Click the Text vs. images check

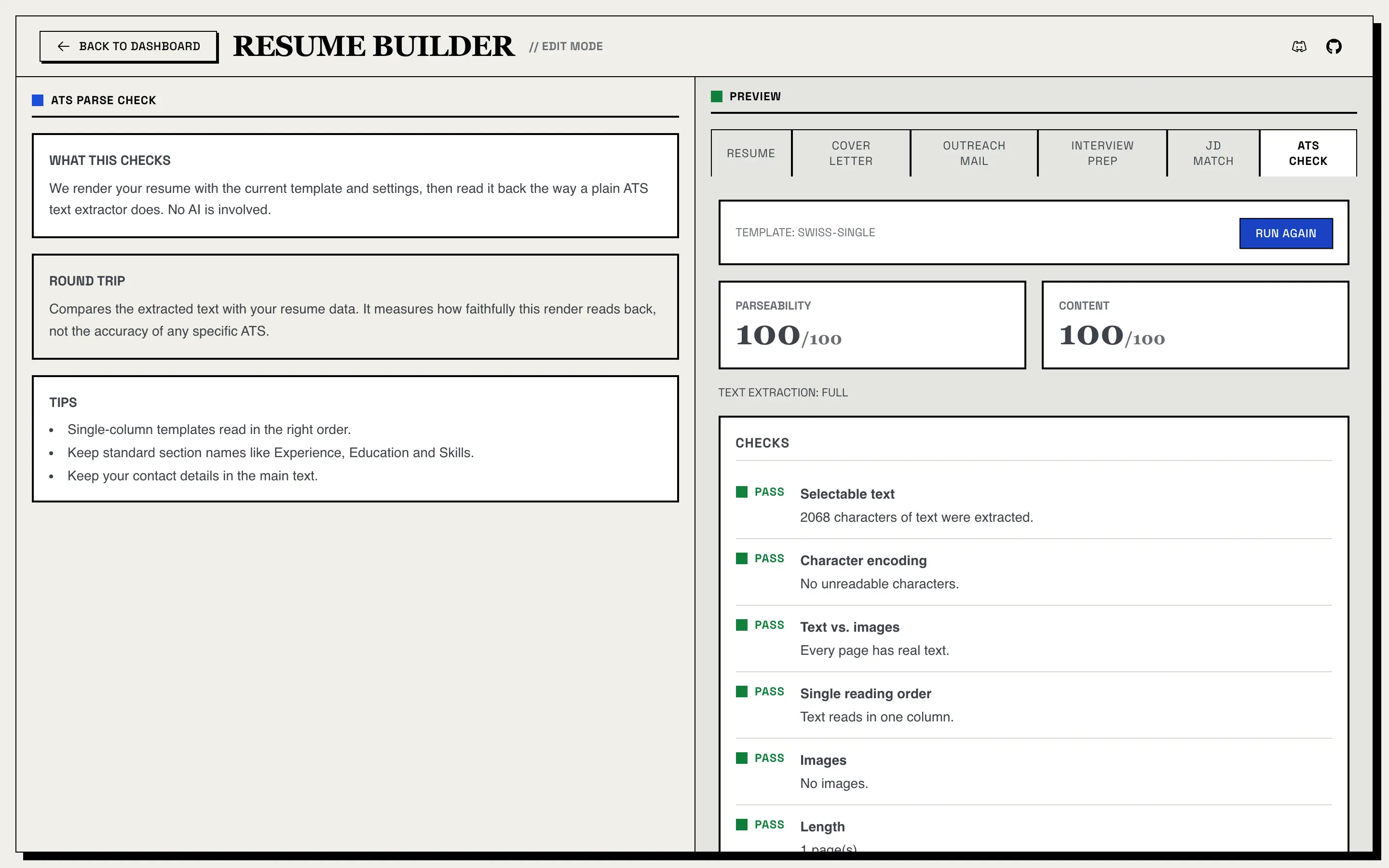[x=1034, y=638]
